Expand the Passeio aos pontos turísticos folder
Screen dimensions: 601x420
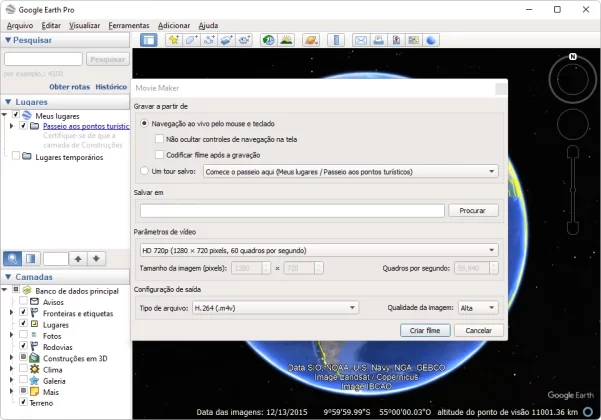pos(11,126)
